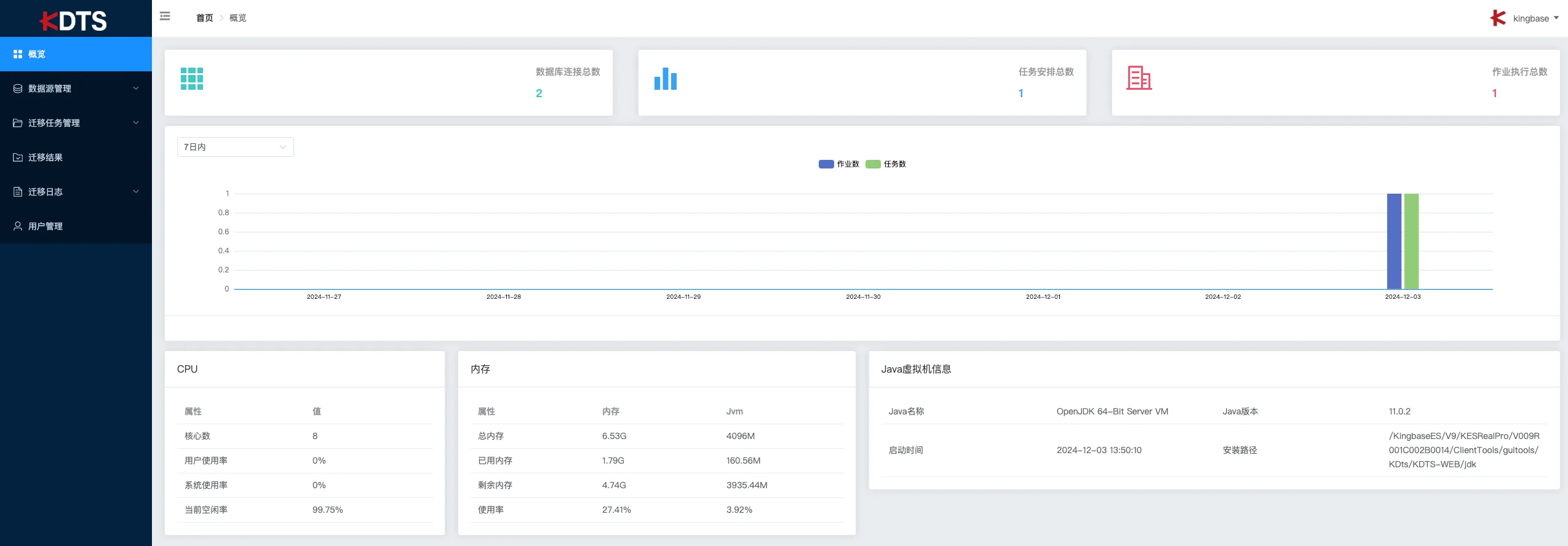Click the 用户管理 person icon
This screenshot has height=546, width=1568.
click(18, 226)
